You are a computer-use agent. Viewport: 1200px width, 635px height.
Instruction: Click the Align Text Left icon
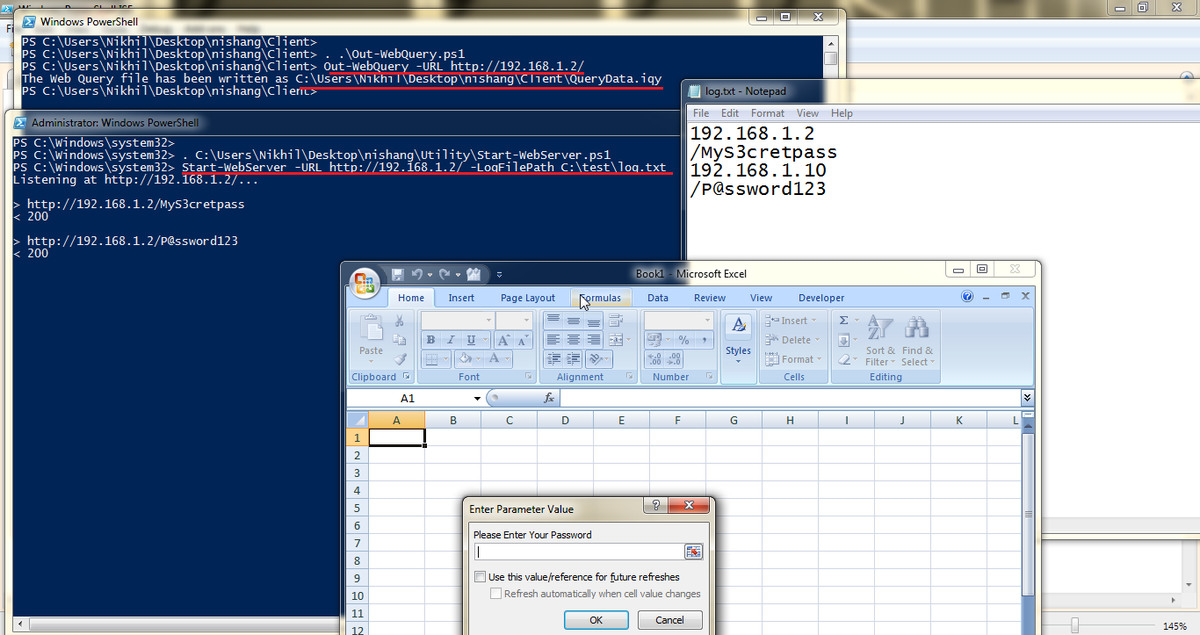pyautogui.click(x=553, y=340)
